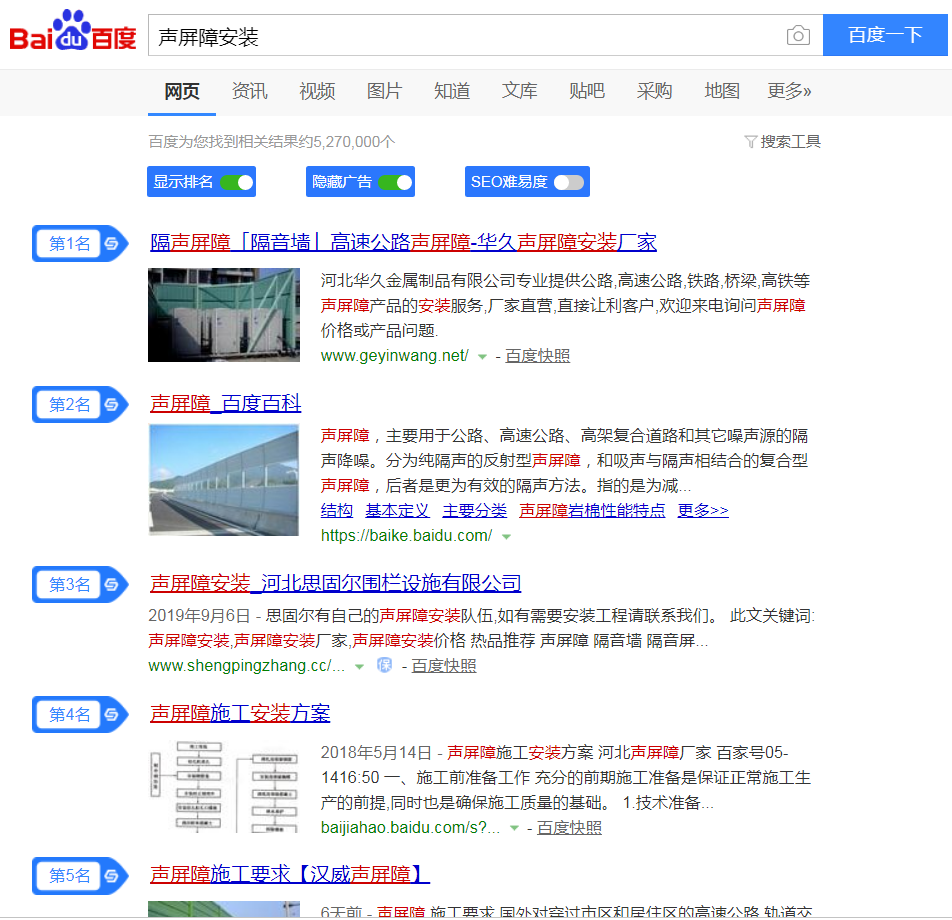Select the 网页 tab
952x920 pixels.
(x=182, y=91)
